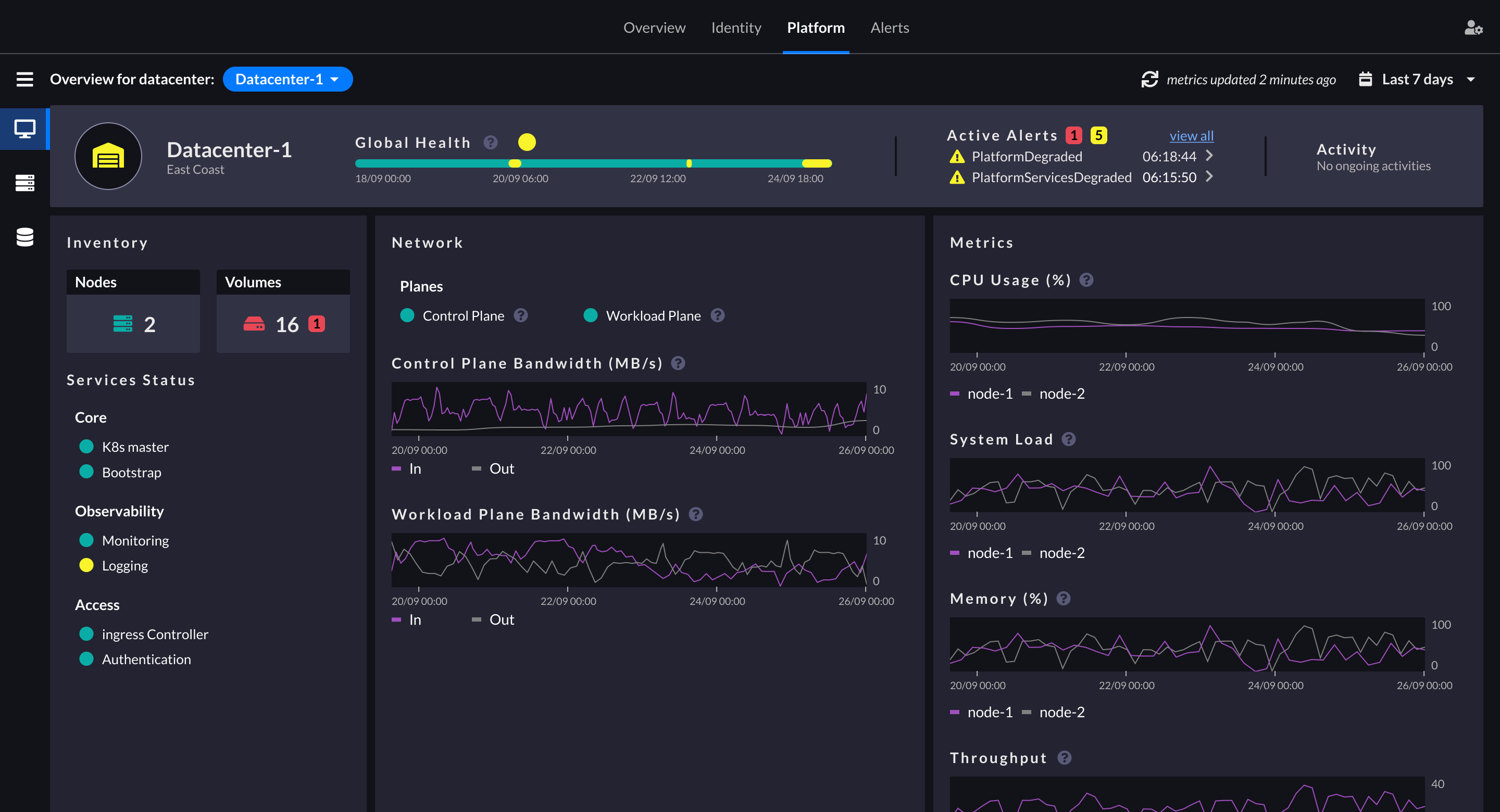Click the System Load help icon
1500x812 pixels.
point(1069,439)
